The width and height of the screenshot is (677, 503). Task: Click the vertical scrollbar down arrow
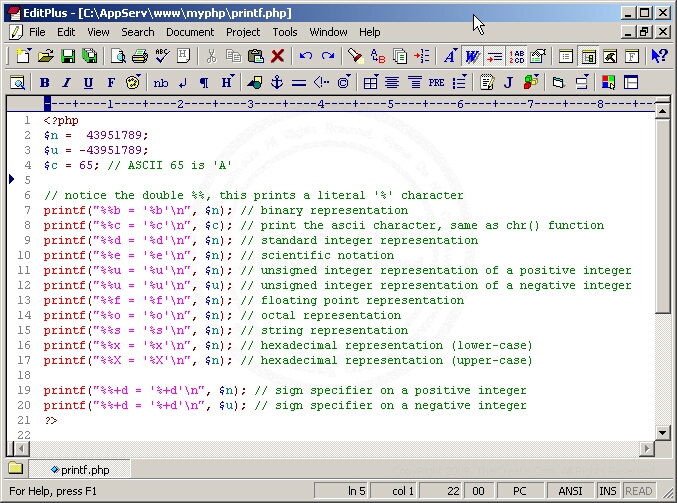coord(662,432)
